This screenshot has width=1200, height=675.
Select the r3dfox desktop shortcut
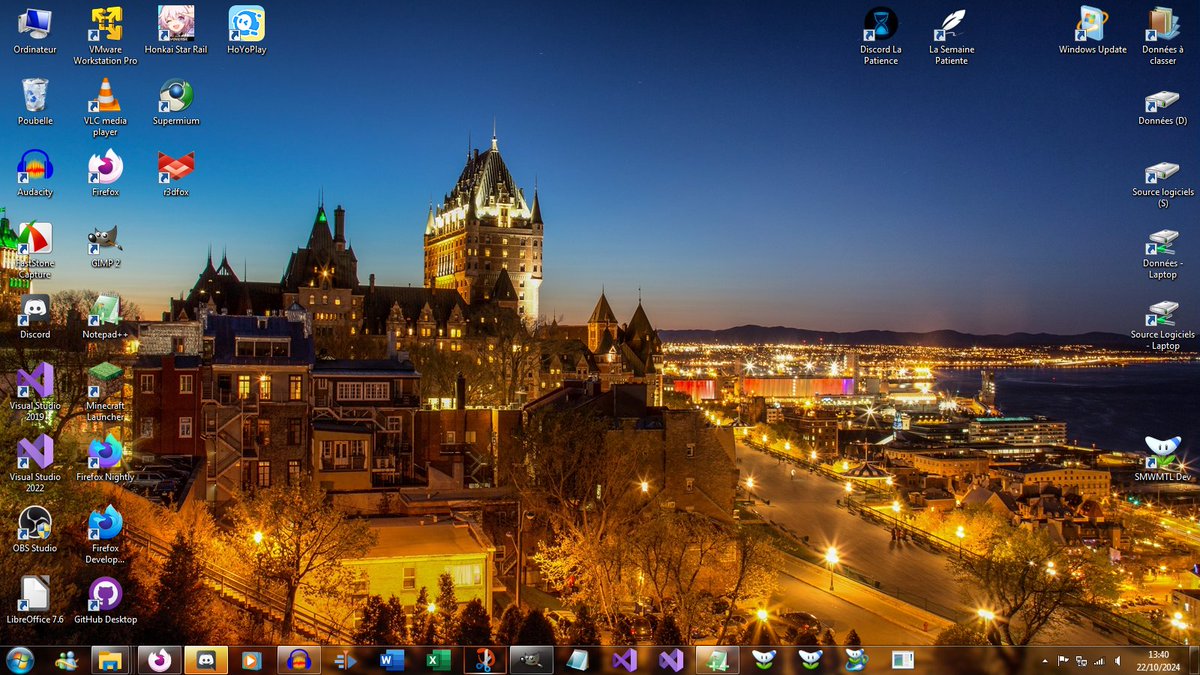pyautogui.click(x=176, y=173)
